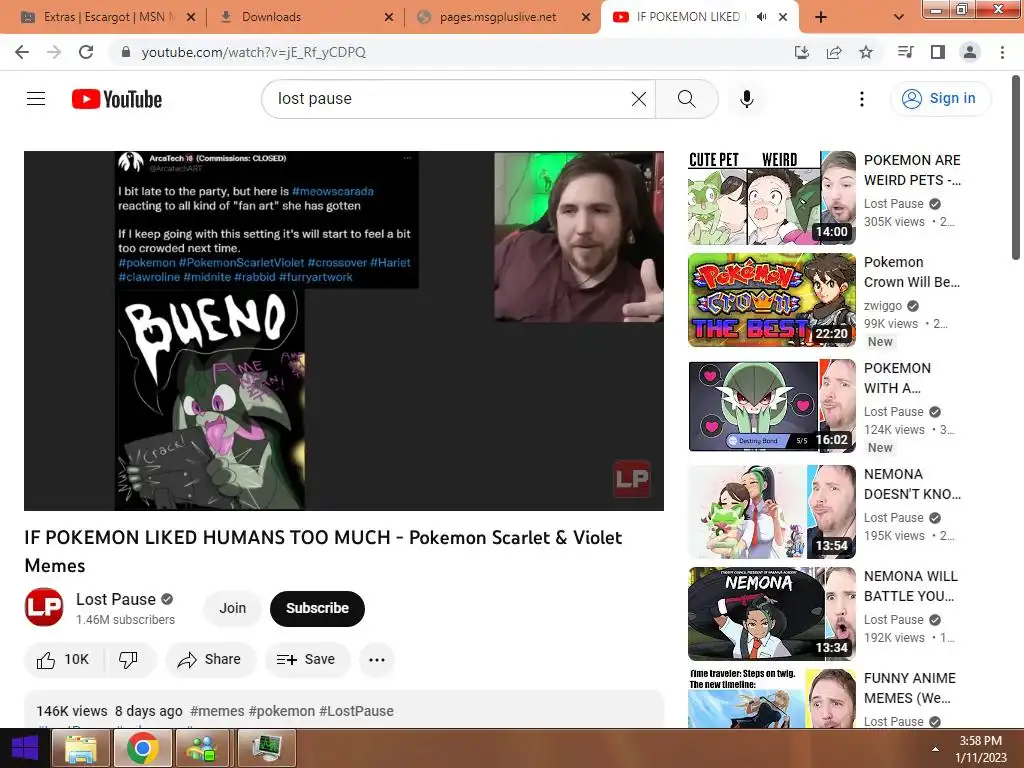
Task: Click the browser forward arrow
Action: (x=54, y=52)
